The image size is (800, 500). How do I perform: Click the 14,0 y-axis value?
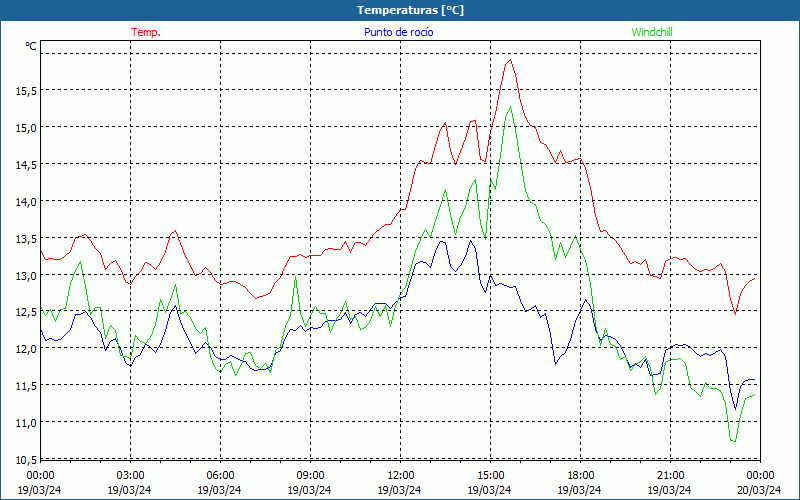27,202
